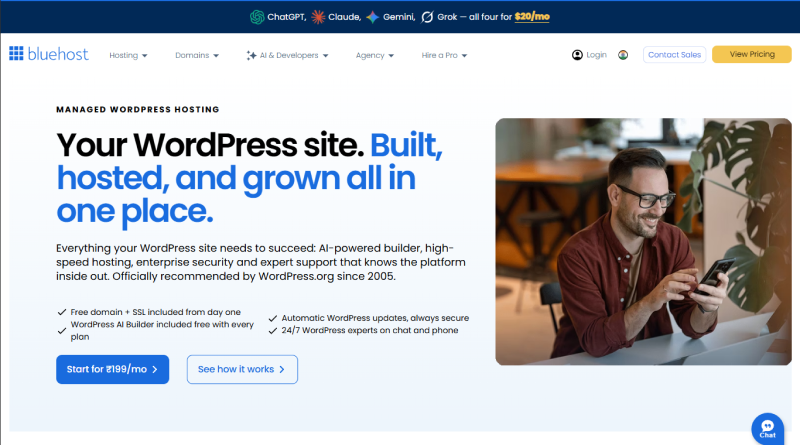This screenshot has height=445, width=800.
Task: Click the Bluehost grid logo icon
Action: [x=16, y=53]
